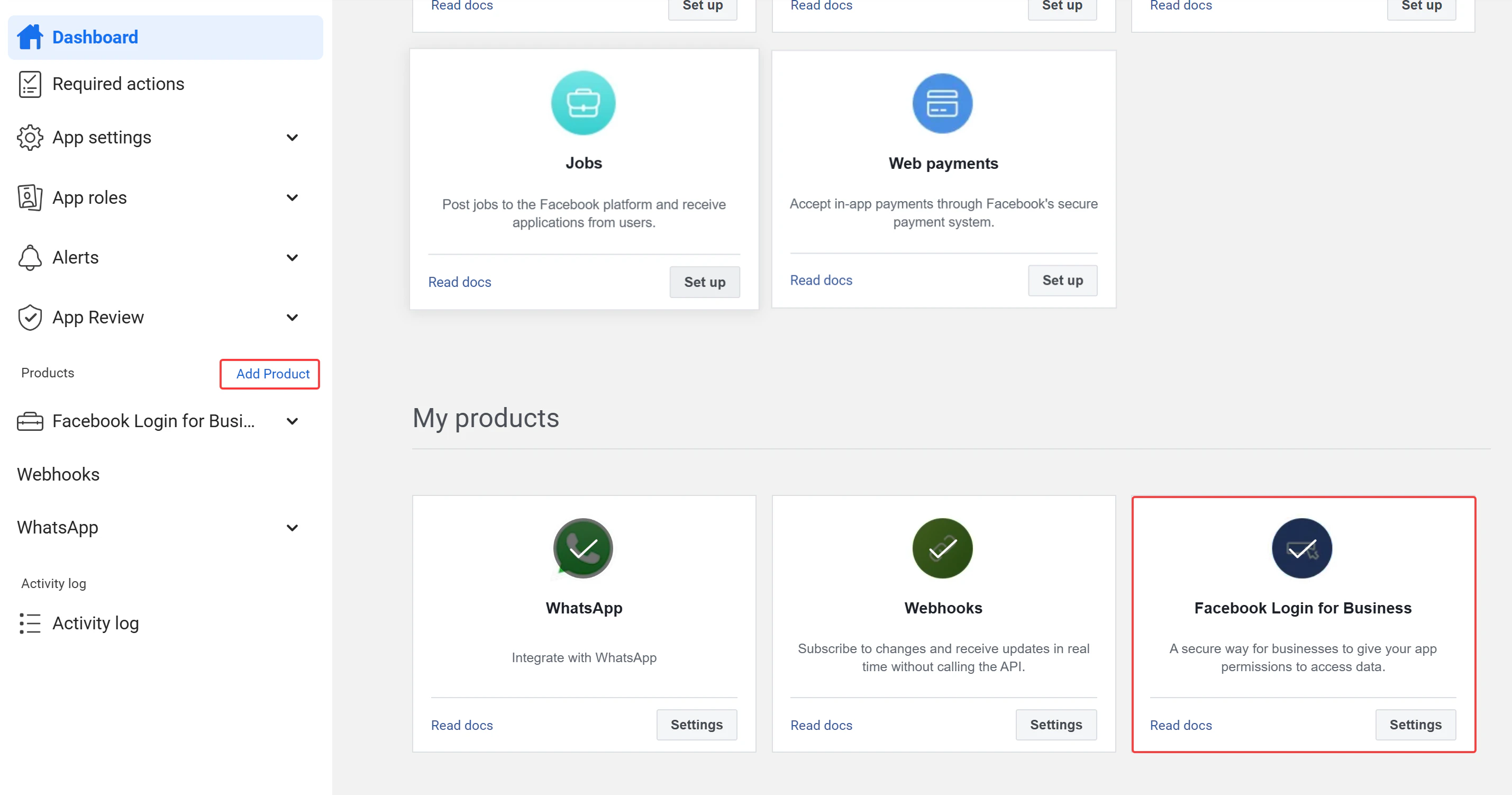Viewport: 1512px width, 795px height.
Task: Select App Review label in sidebar
Action: (x=98, y=317)
